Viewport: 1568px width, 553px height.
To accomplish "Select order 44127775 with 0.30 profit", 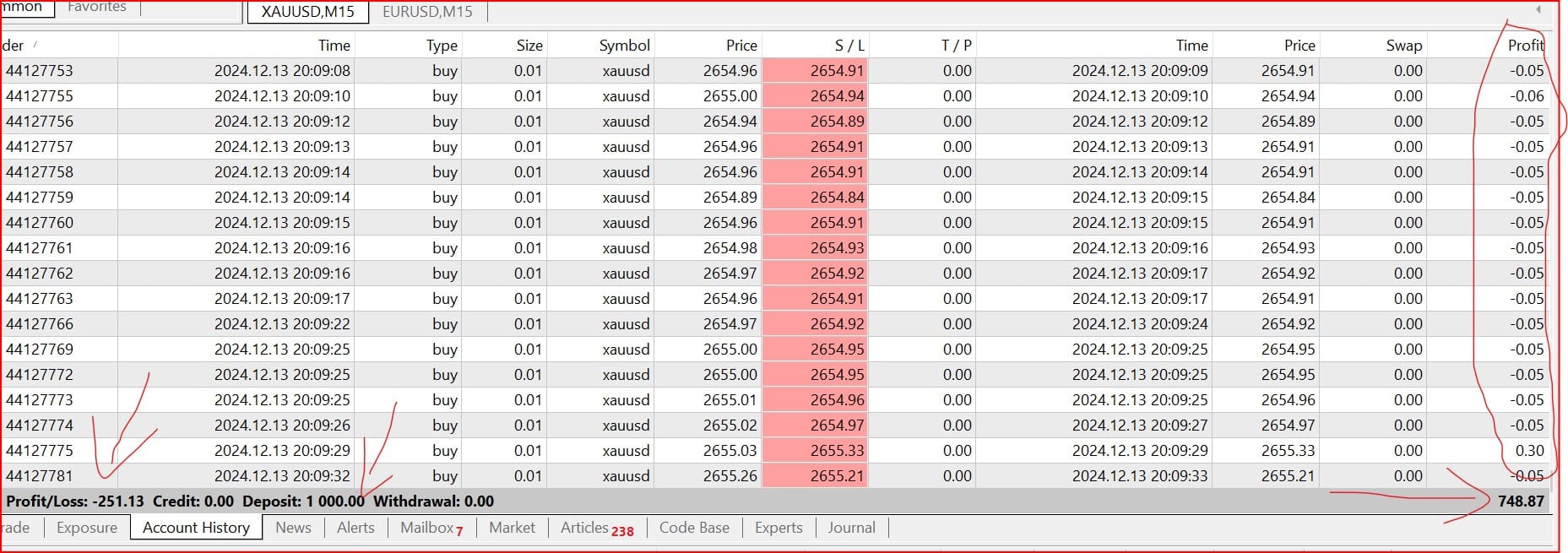I will [x=40, y=451].
